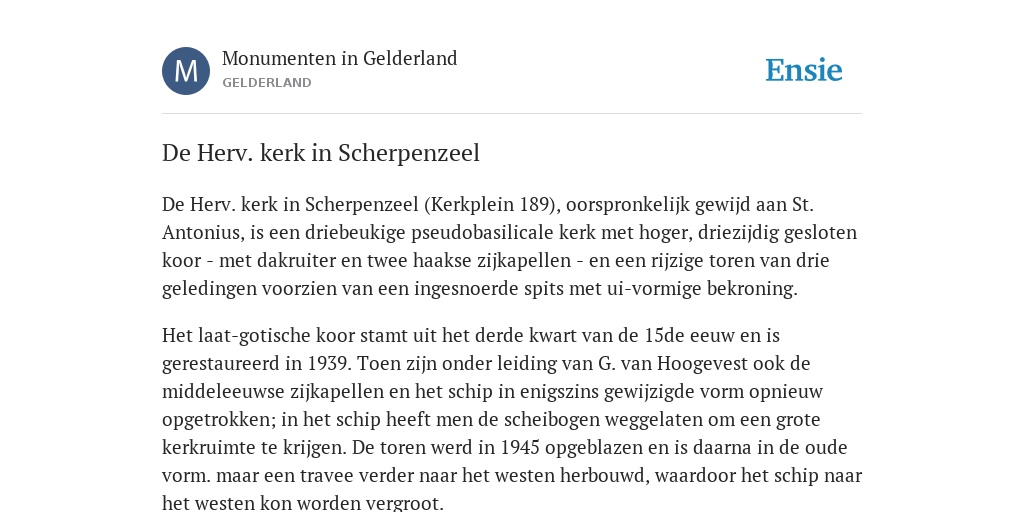The width and height of the screenshot is (1024, 512).
Task: Click the title De Herv. kerk in Scherpenzeel
Action: point(321,153)
